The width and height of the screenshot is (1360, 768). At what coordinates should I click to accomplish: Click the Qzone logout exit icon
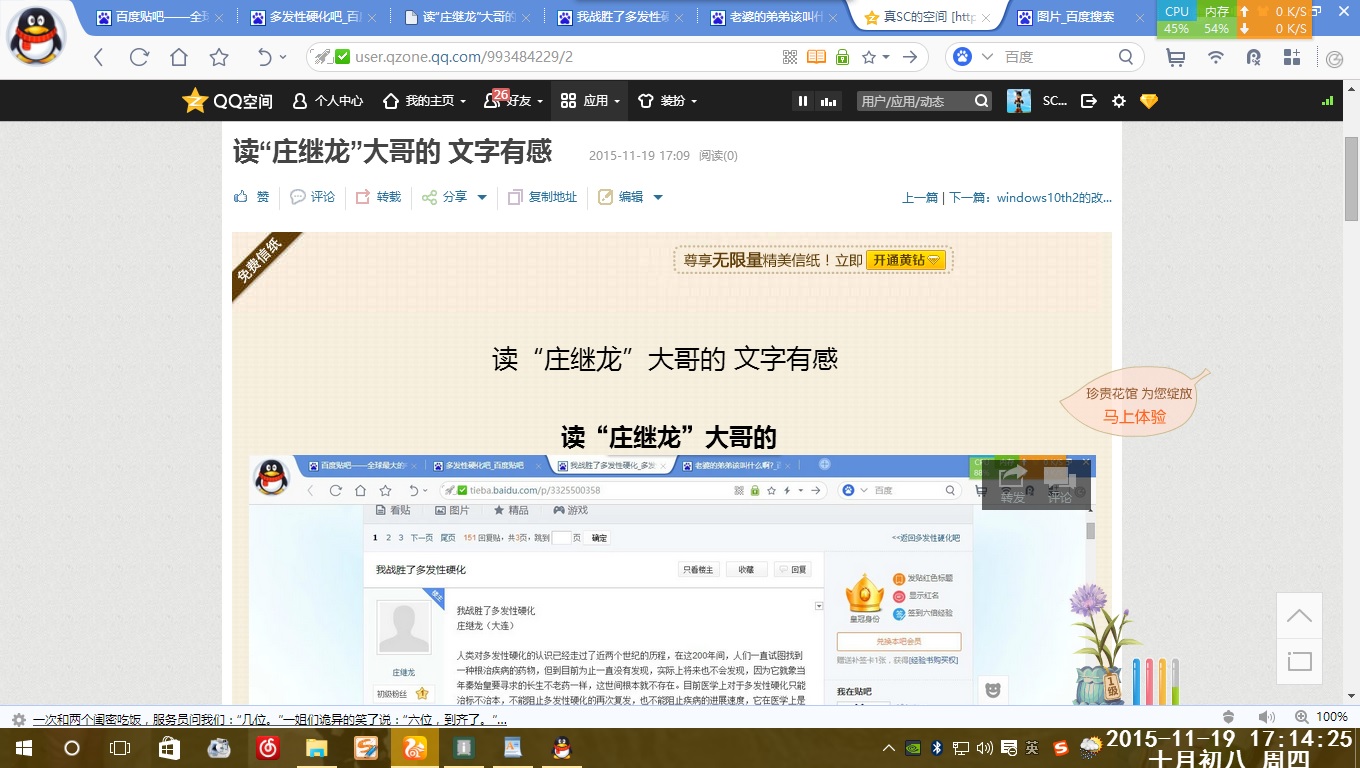pyautogui.click(x=1089, y=101)
